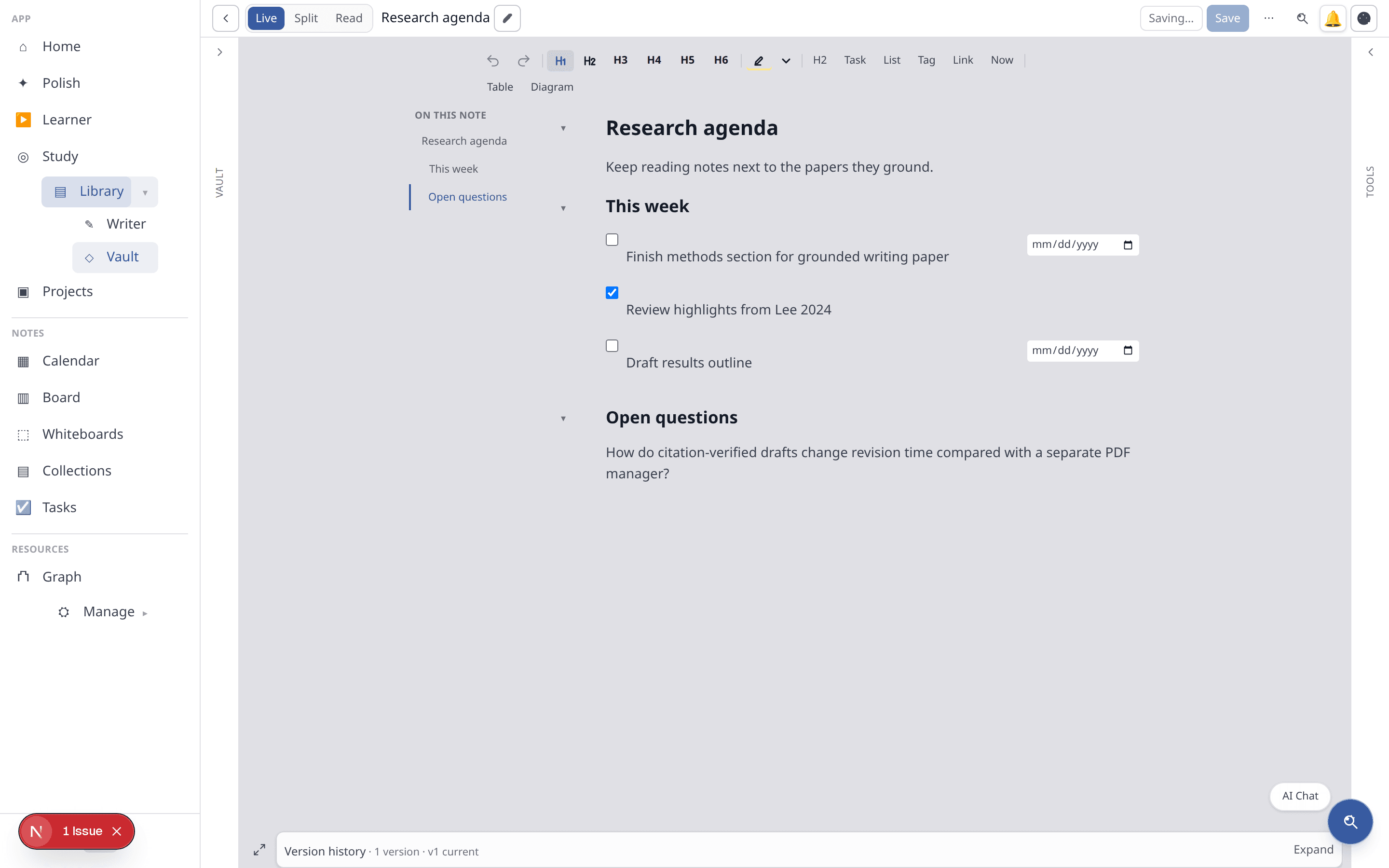The height and width of the screenshot is (868, 1389).
Task: Click the search magnifier in top bar
Action: [1302, 18]
